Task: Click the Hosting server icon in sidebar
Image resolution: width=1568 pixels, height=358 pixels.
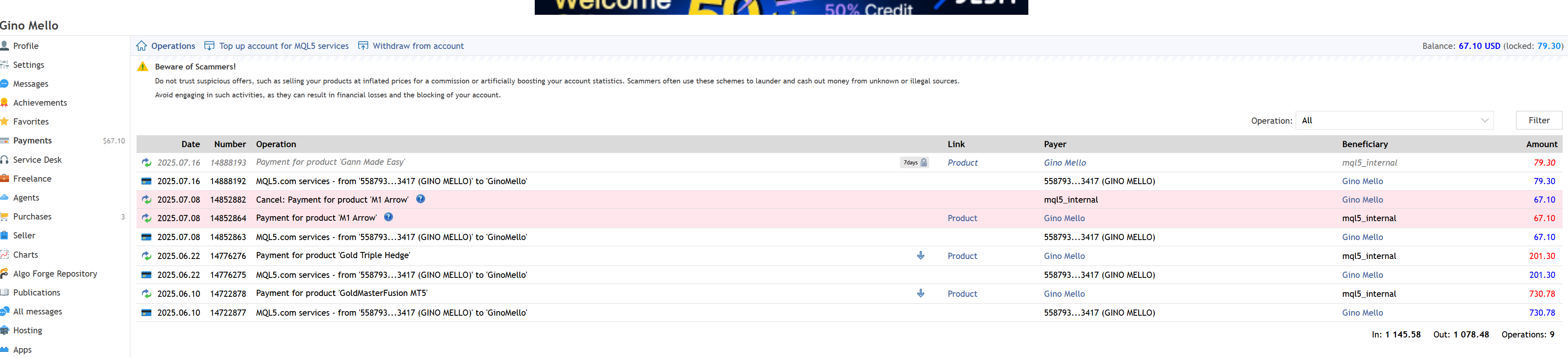Action: pyautogui.click(x=4, y=330)
